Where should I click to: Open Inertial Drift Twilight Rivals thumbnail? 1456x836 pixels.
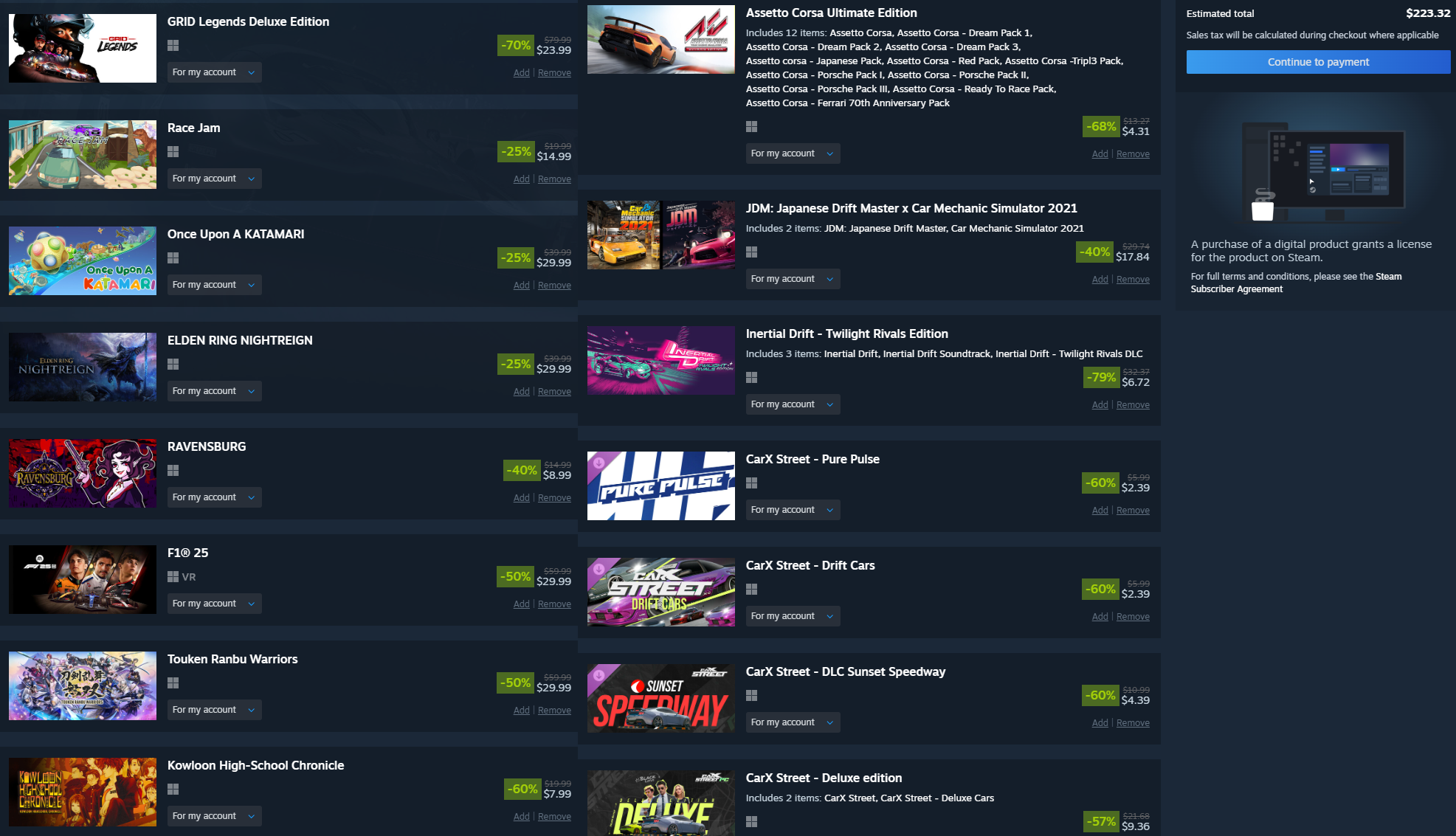[661, 360]
